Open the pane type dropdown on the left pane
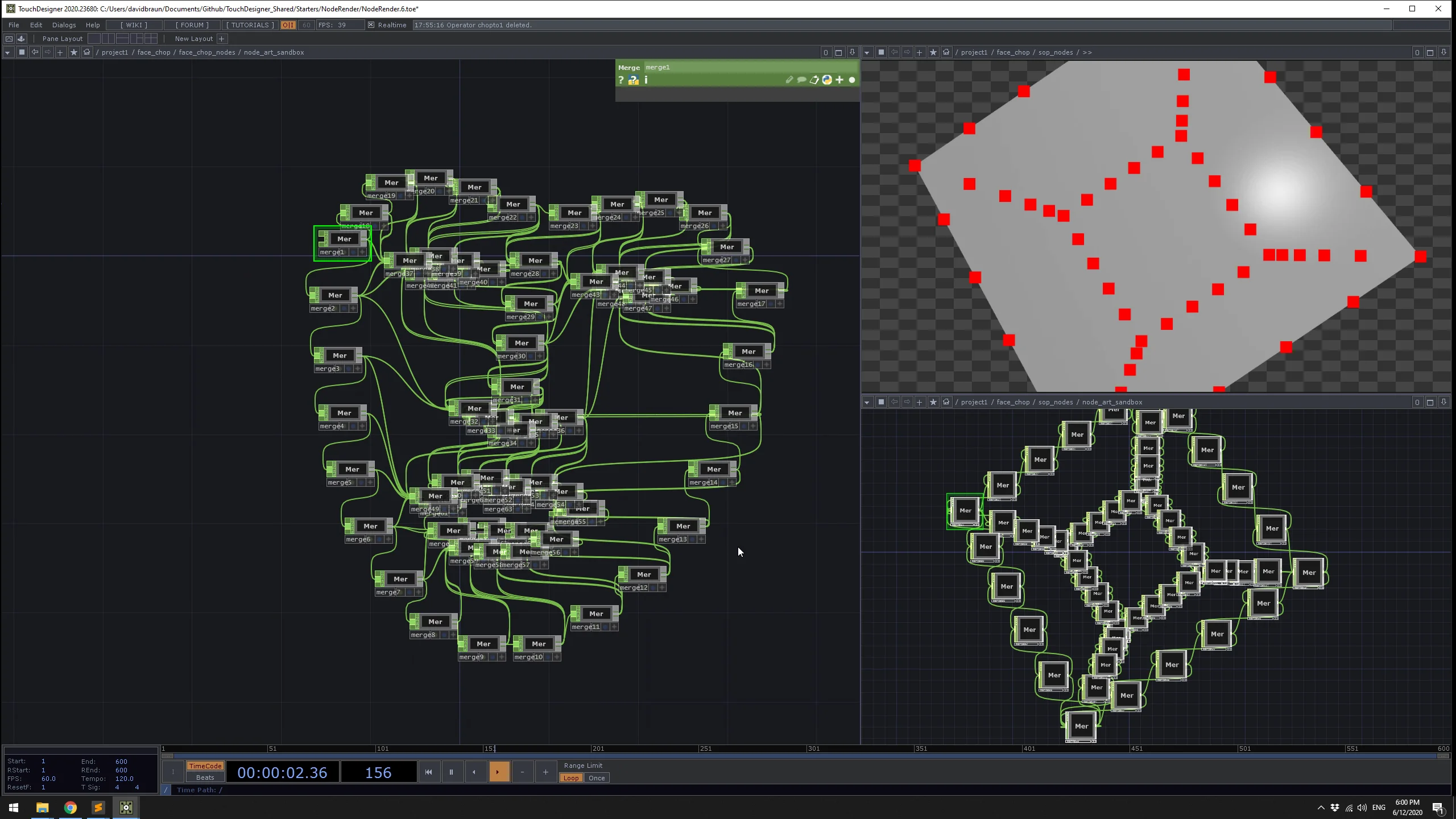1456x819 pixels. point(7,52)
